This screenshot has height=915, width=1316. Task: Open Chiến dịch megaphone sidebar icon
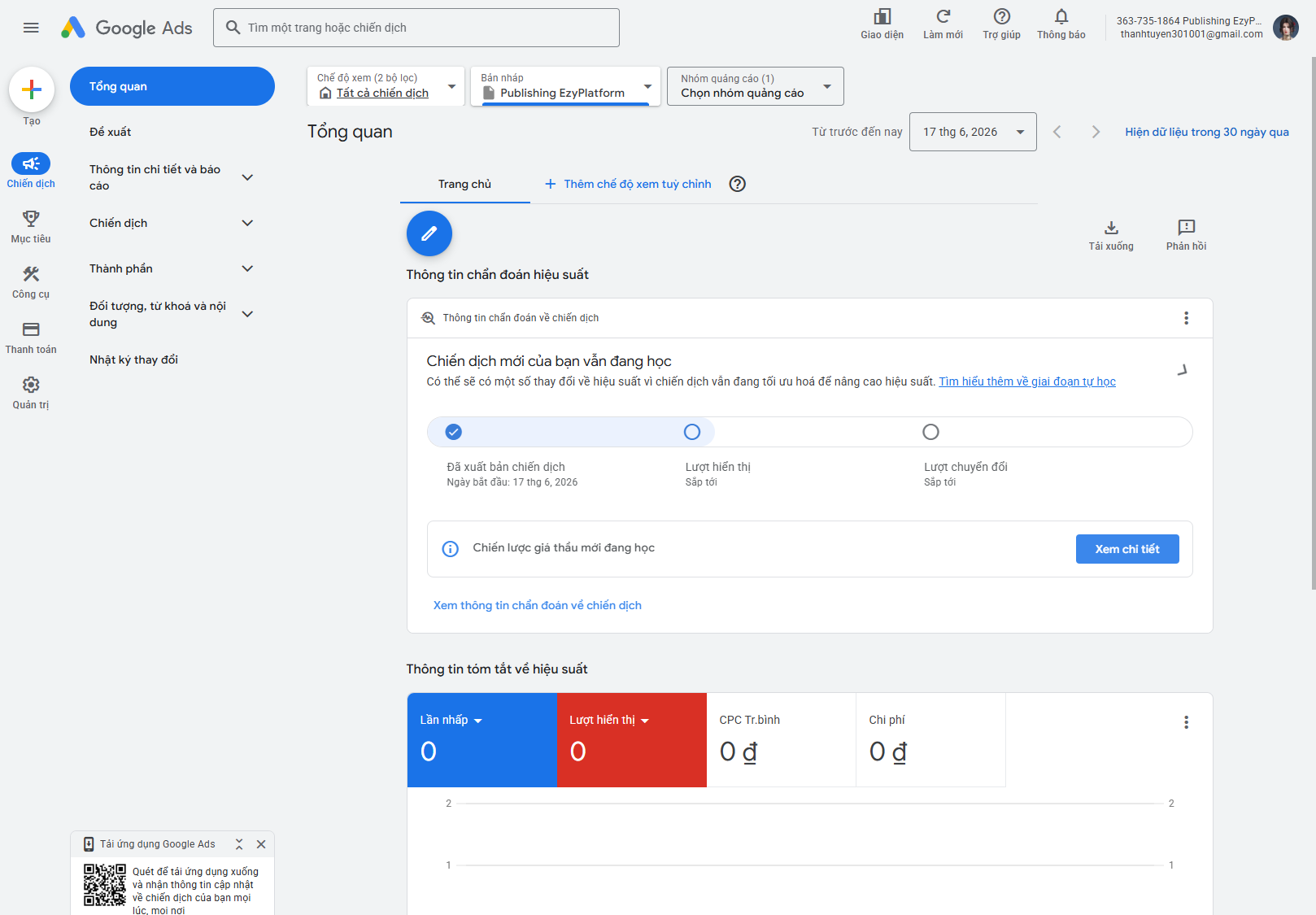click(31, 163)
